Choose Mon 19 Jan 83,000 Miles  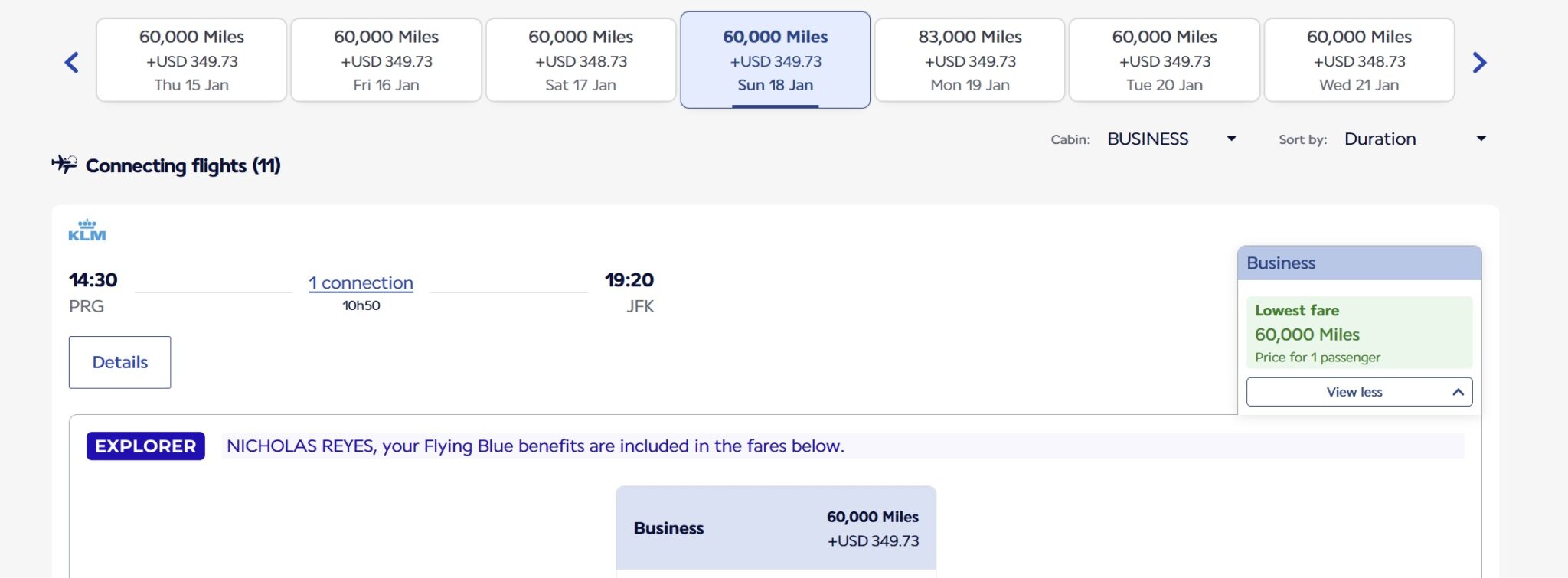click(969, 60)
